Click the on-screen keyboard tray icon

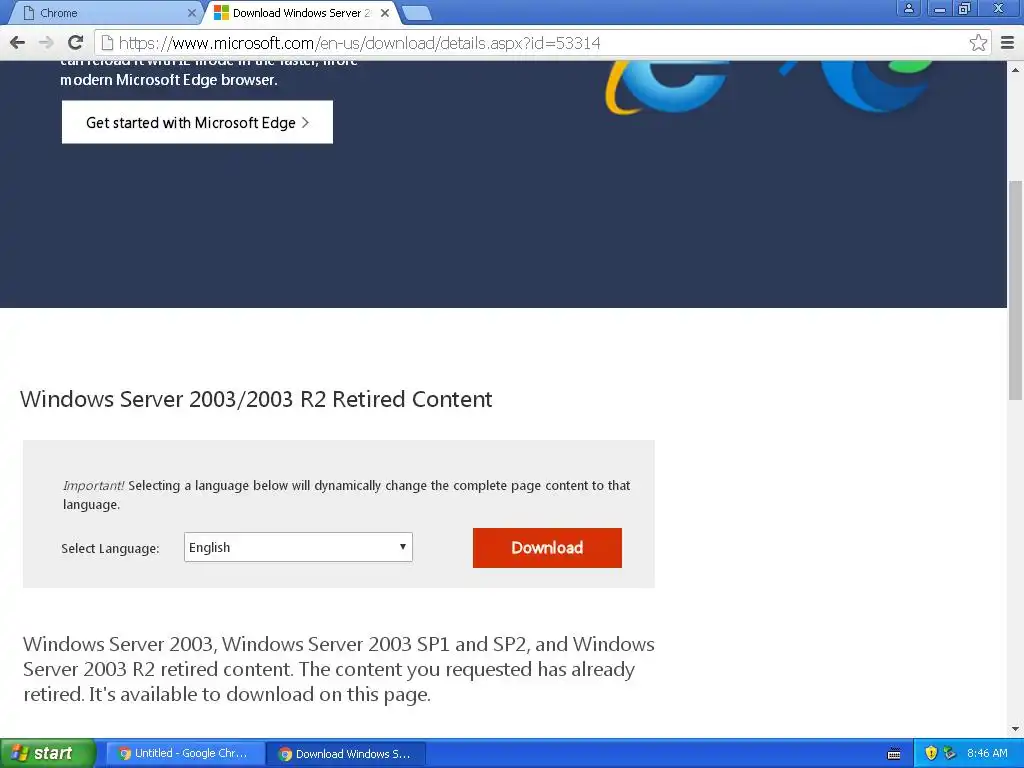pyautogui.click(x=894, y=754)
